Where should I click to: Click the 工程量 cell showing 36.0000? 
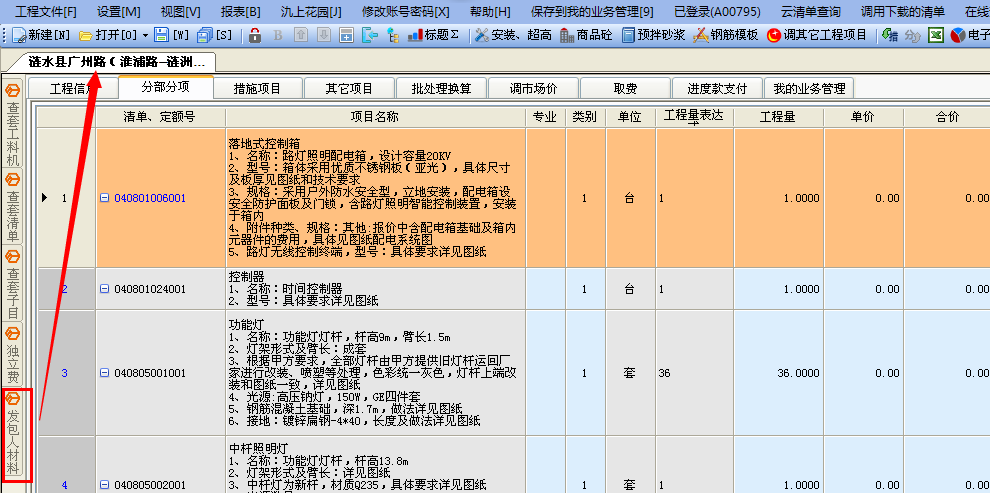click(778, 374)
